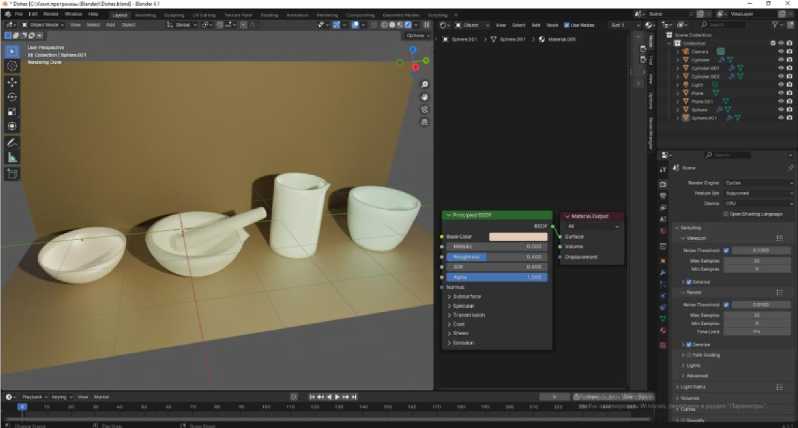The width and height of the screenshot is (798, 428).
Task: Click the Roughness value field
Action: point(494,256)
